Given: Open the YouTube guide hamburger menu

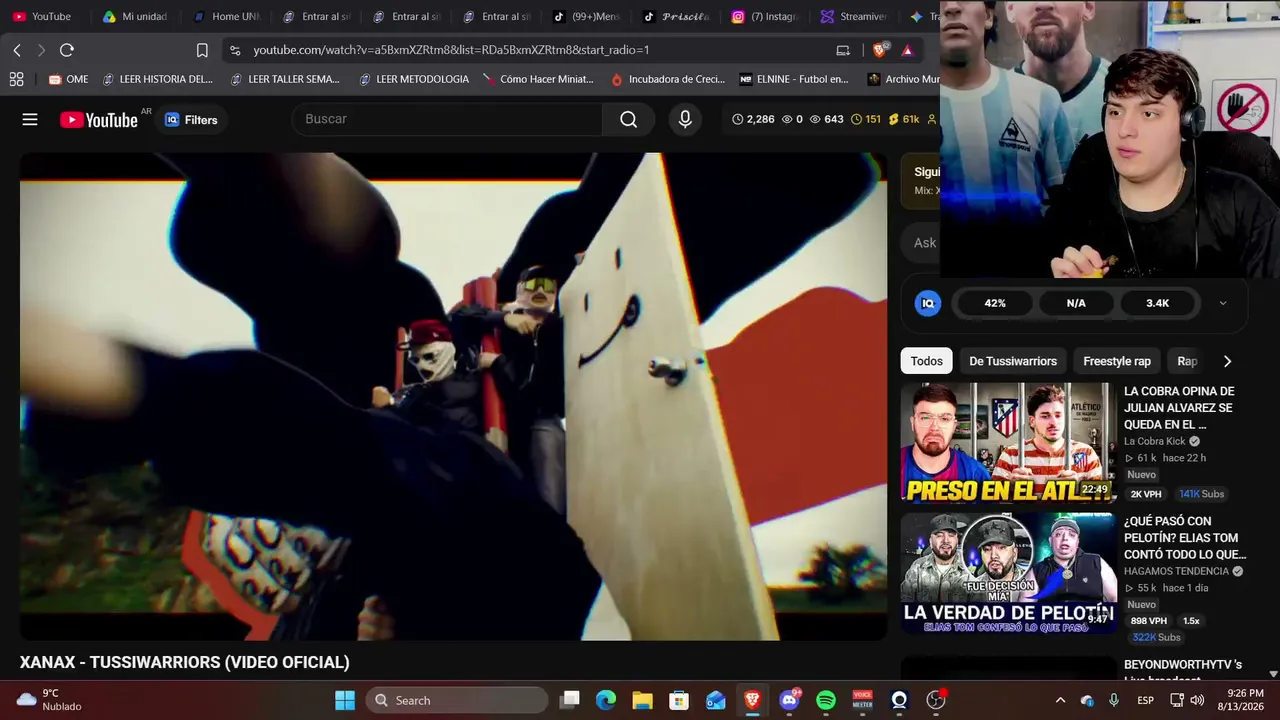Looking at the screenshot, I should (30, 120).
